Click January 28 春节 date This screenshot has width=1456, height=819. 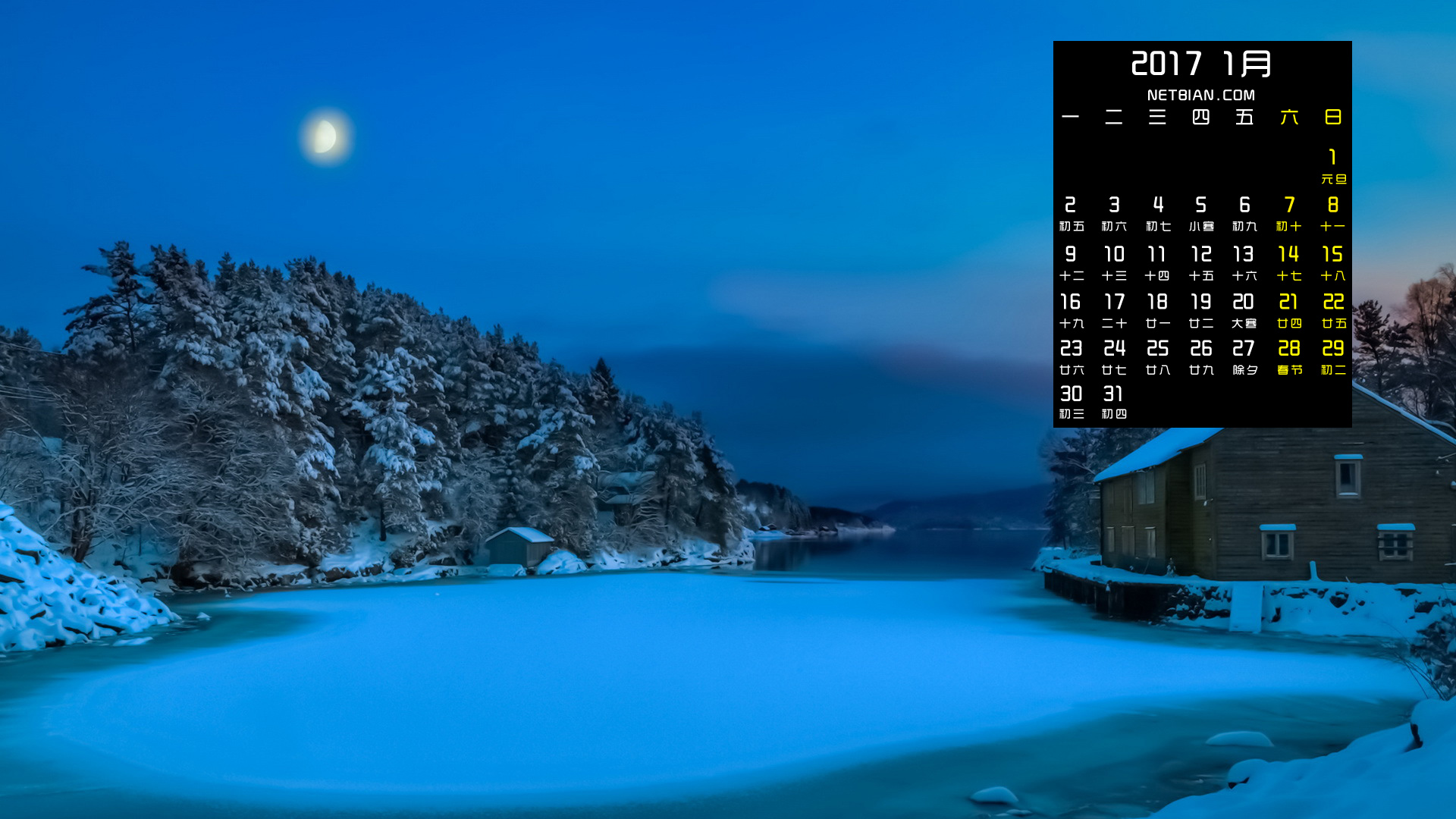click(1289, 356)
